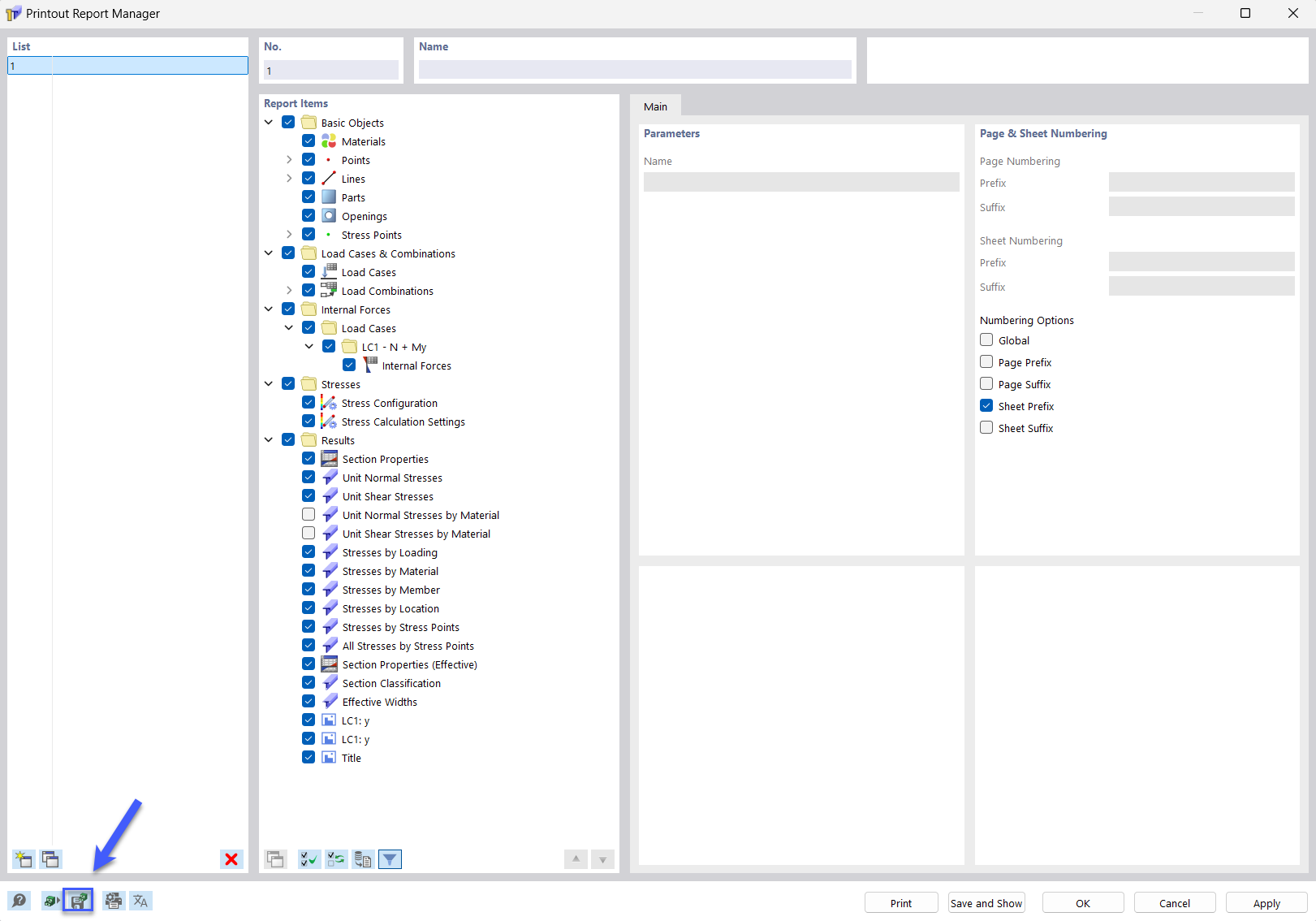
Task: Check Unit Normal Stresses by Material
Action: 309,515
